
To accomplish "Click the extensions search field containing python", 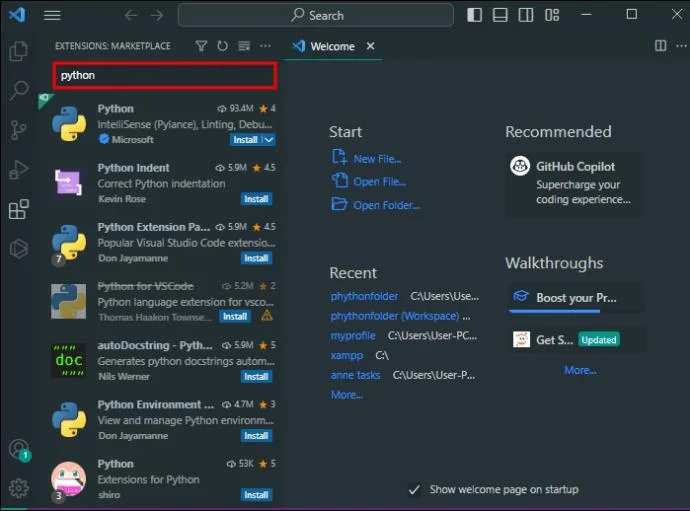I will tap(165, 76).
